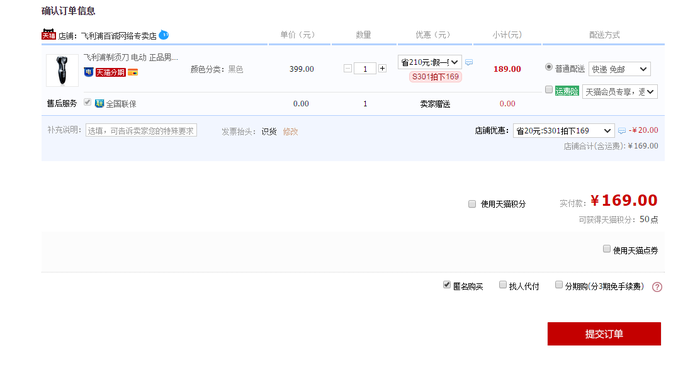Decrease quantity with the minus button

348,69
